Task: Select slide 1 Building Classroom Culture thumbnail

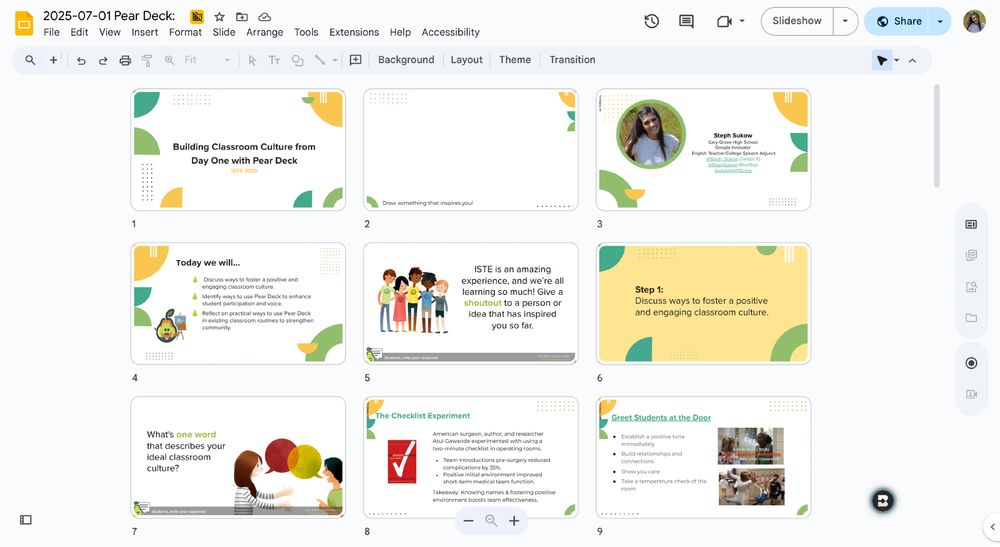Action: tap(238, 150)
